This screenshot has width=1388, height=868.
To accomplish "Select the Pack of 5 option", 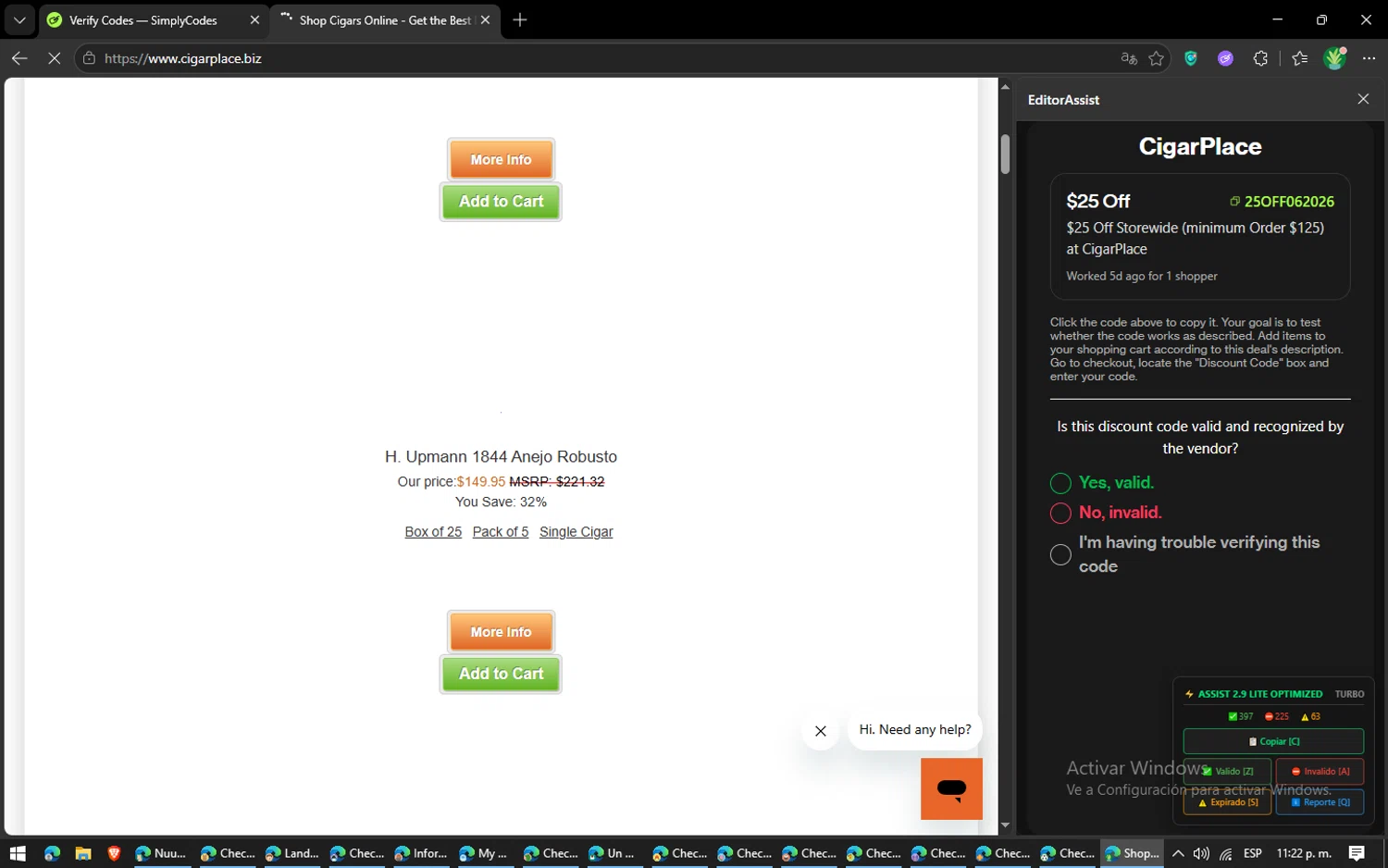I will point(501,532).
